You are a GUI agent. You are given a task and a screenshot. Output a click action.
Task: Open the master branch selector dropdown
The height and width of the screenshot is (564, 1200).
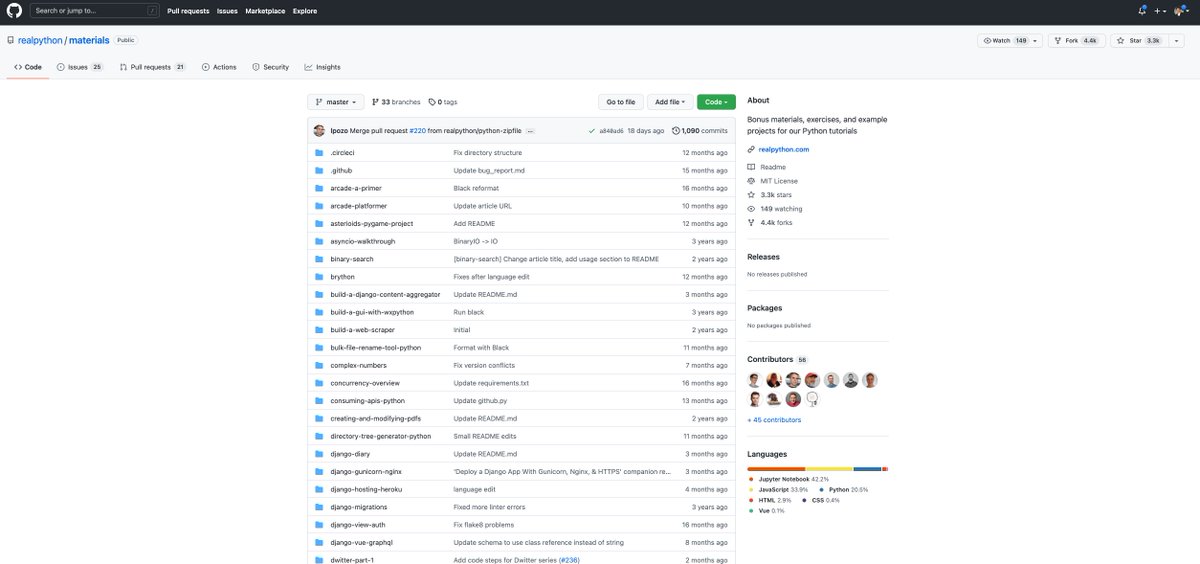pyautogui.click(x=335, y=102)
